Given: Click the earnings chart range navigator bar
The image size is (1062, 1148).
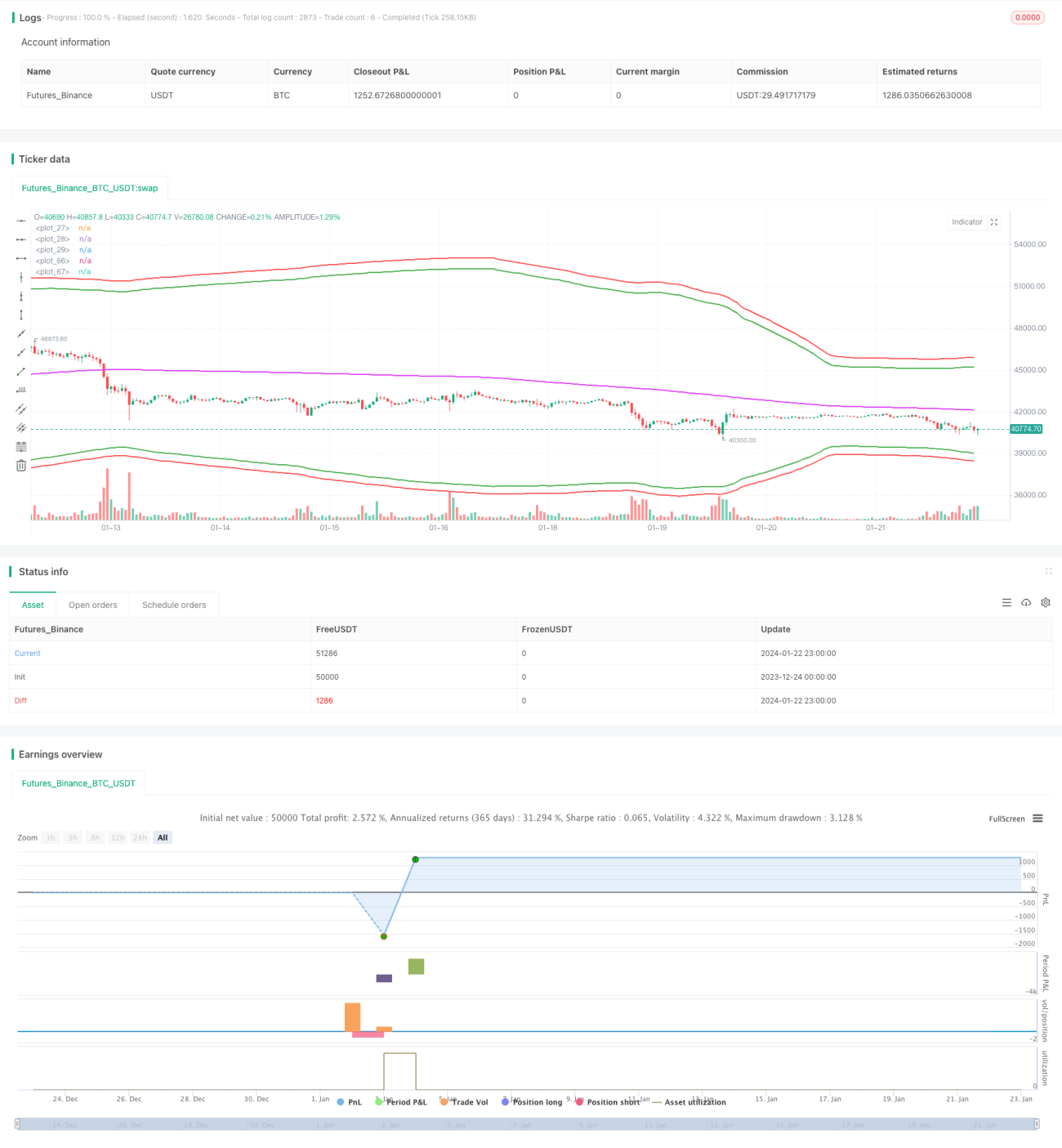Looking at the screenshot, I should (528, 1124).
